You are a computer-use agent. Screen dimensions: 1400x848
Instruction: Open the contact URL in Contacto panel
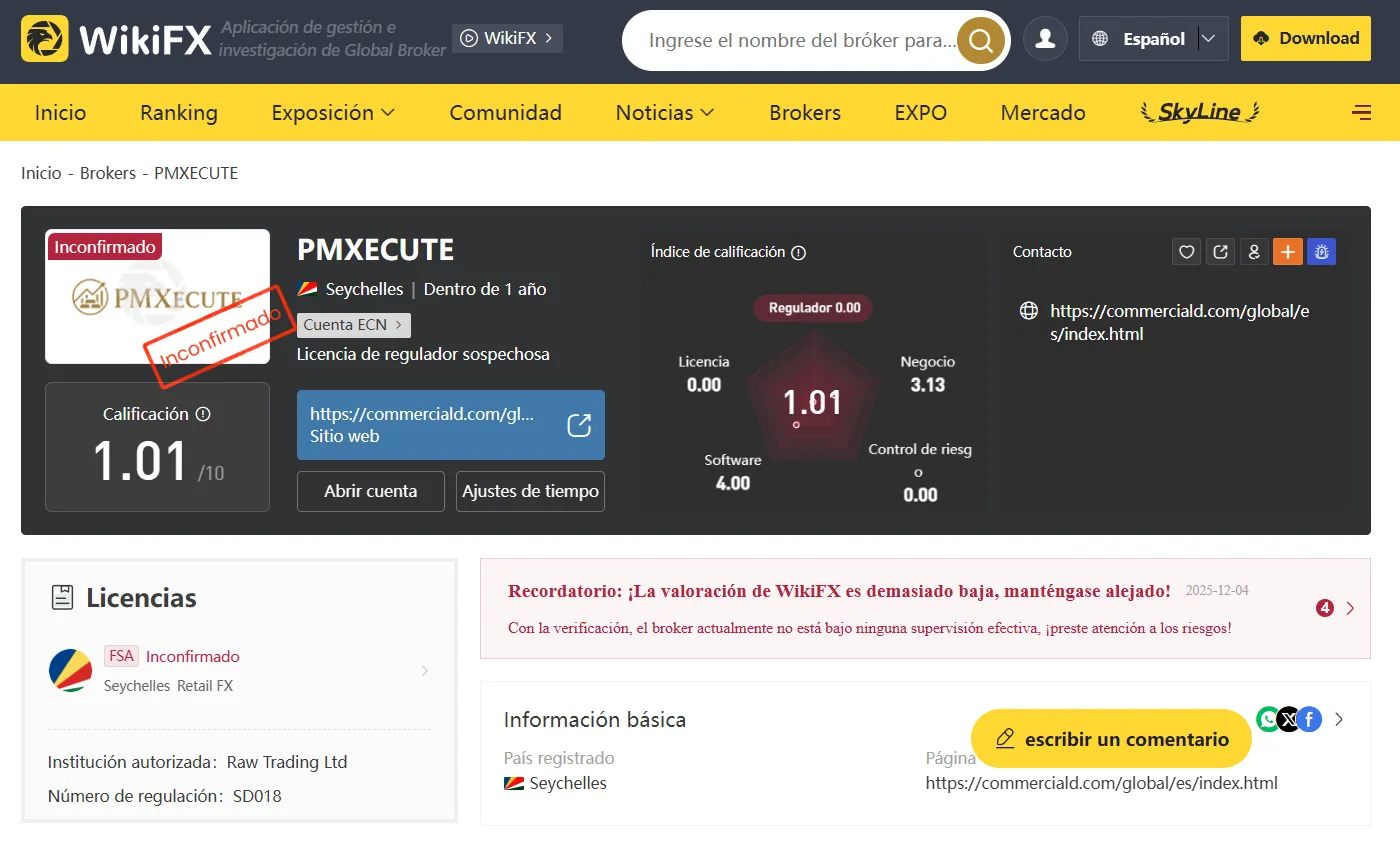click(1180, 323)
